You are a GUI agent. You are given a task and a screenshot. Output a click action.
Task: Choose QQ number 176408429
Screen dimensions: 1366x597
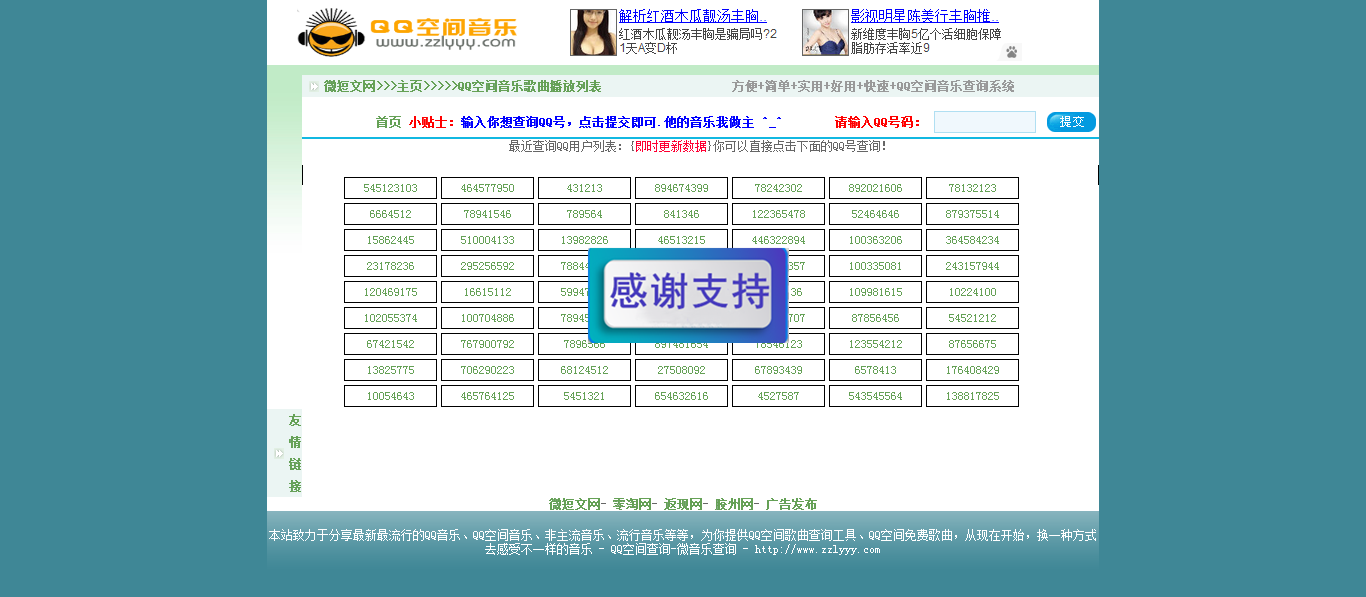tap(972, 370)
